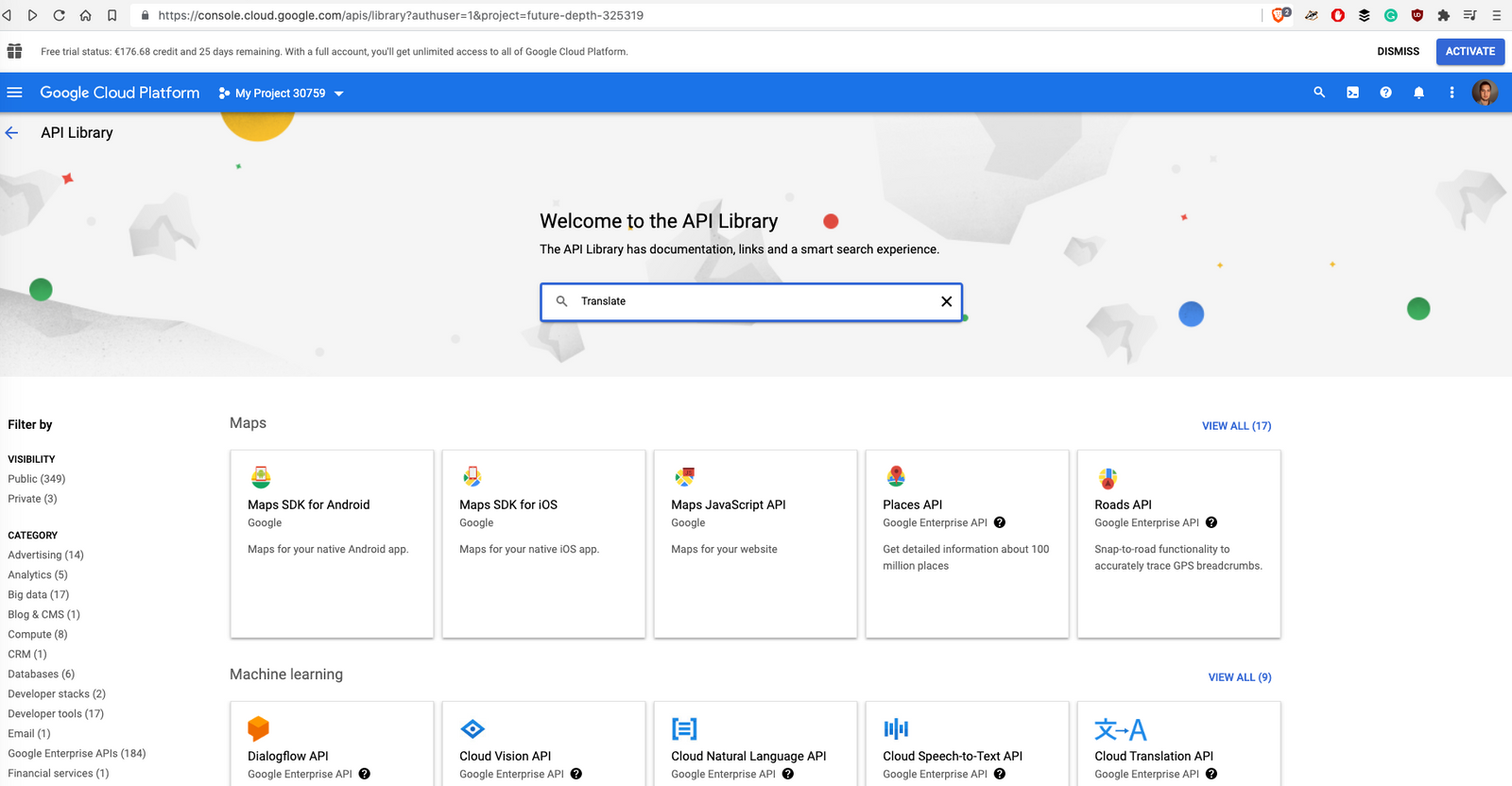This screenshot has height=786, width=1512.
Task: Open the hamburger navigation menu
Action: [14, 93]
